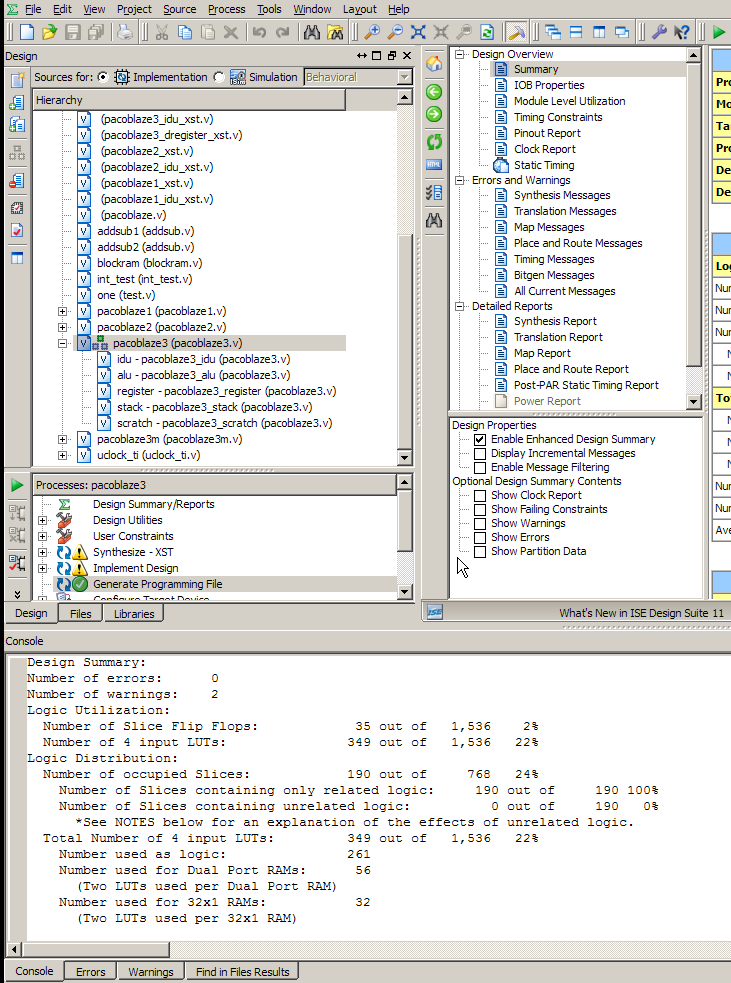Click the Add Copy of Source icon
Image resolution: width=731 pixels, height=983 pixels.
pos(17,125)
